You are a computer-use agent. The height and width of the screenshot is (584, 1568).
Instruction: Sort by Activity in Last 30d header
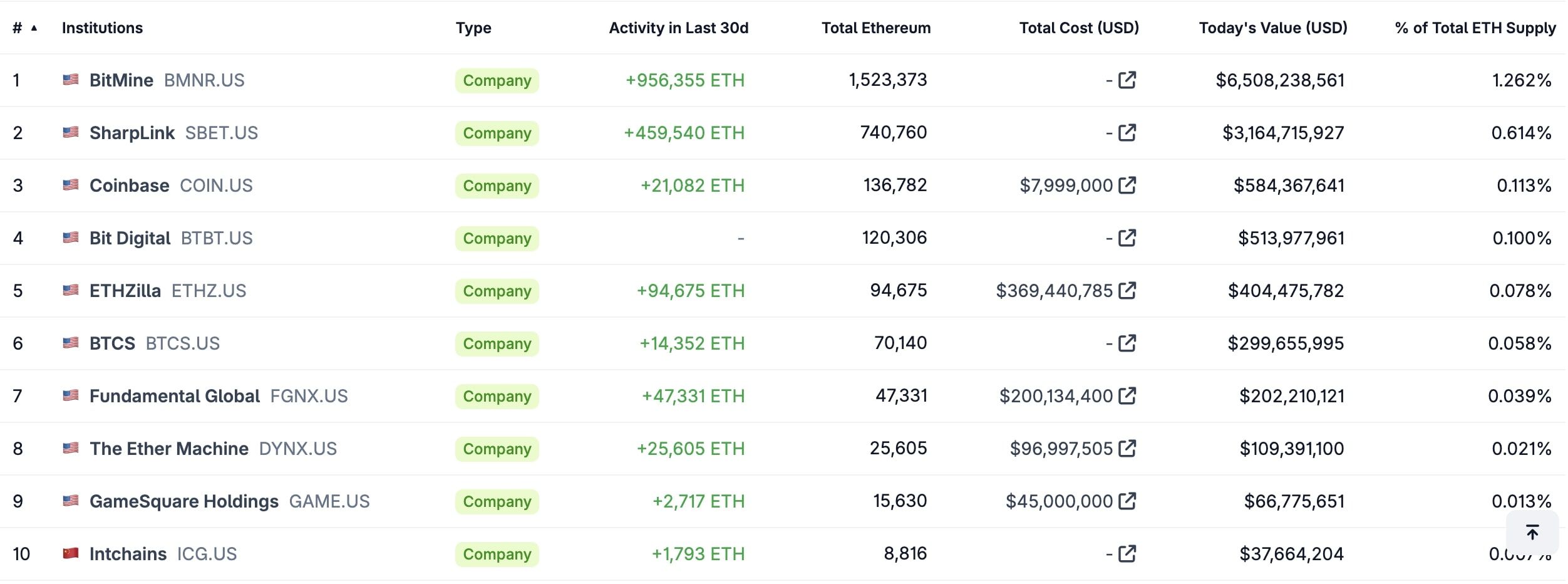pos(678,28)
